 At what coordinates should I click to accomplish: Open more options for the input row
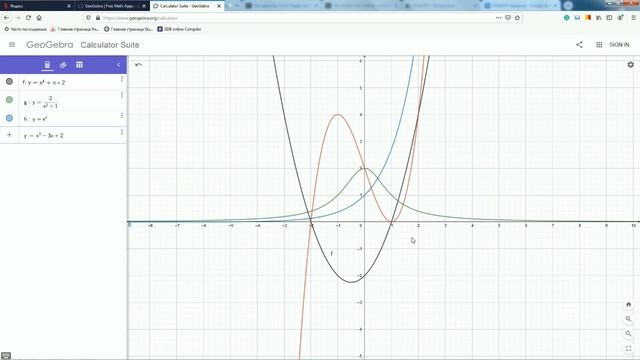pyautogui.click(x=122, y=132)
